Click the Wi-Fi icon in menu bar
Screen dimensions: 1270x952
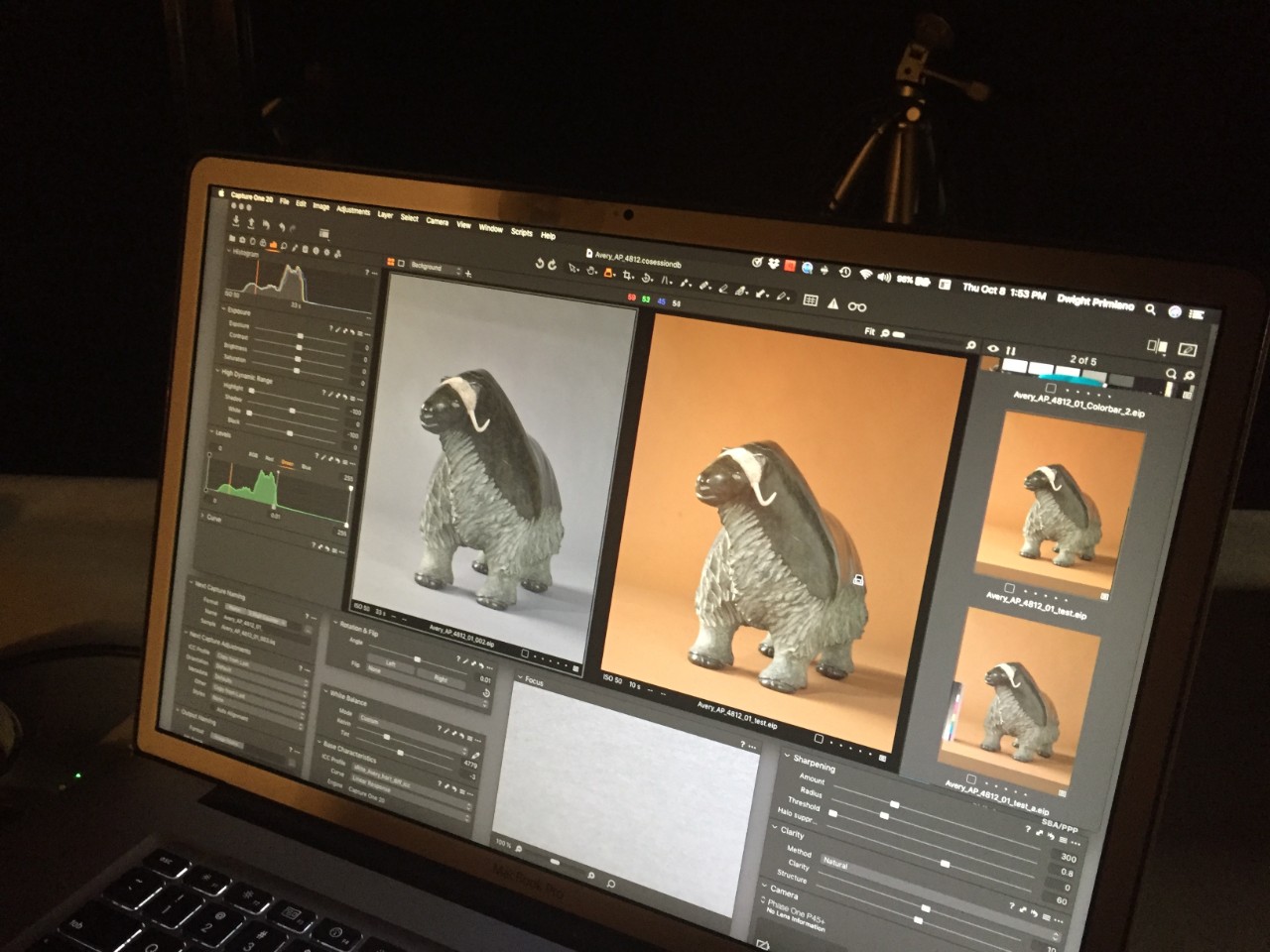pyautogui.click(x=866, y=274)
